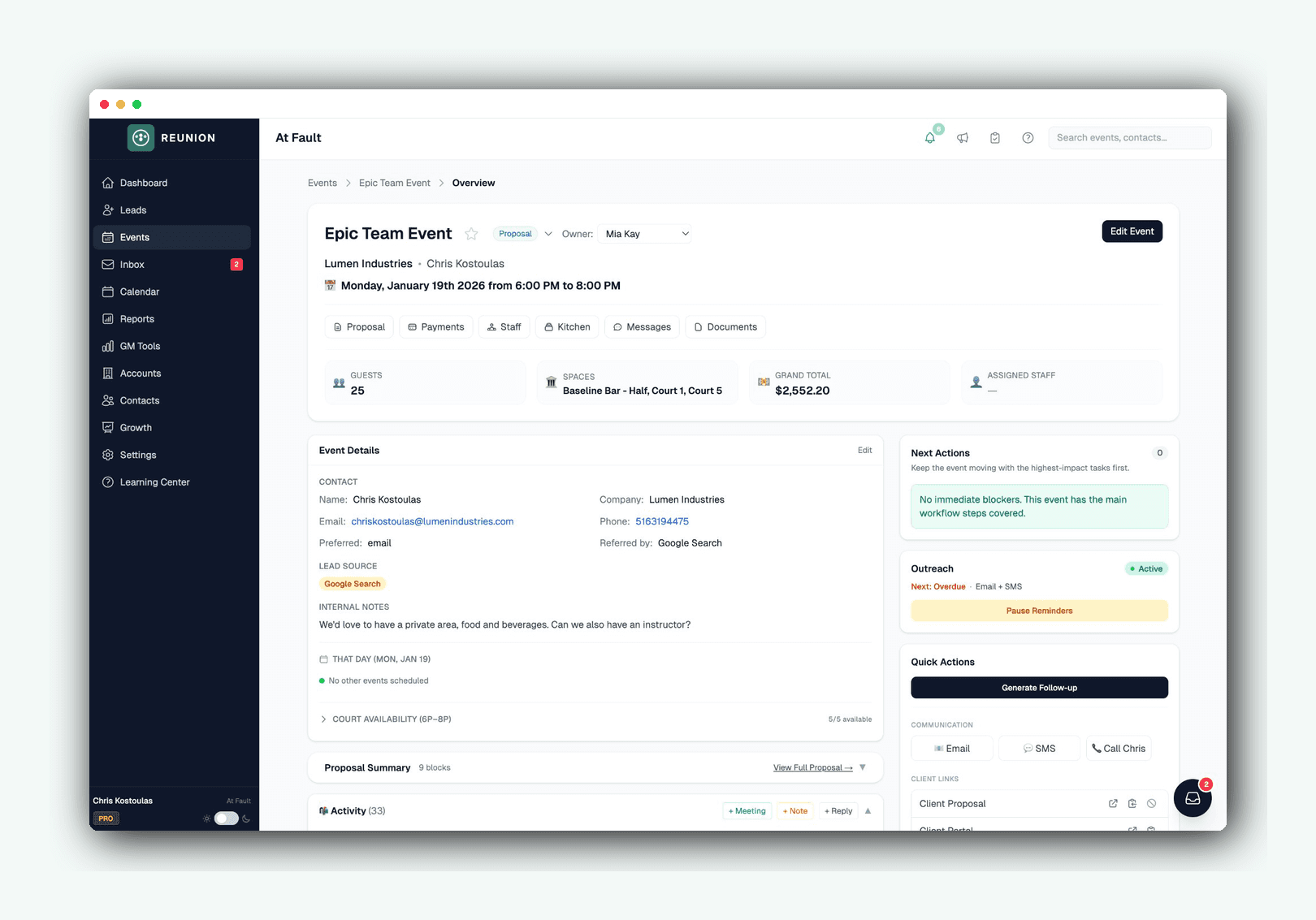This screenshot has height=920, width=1316.
Task: Click the Email communication button
Action: [x=952, y=749]
